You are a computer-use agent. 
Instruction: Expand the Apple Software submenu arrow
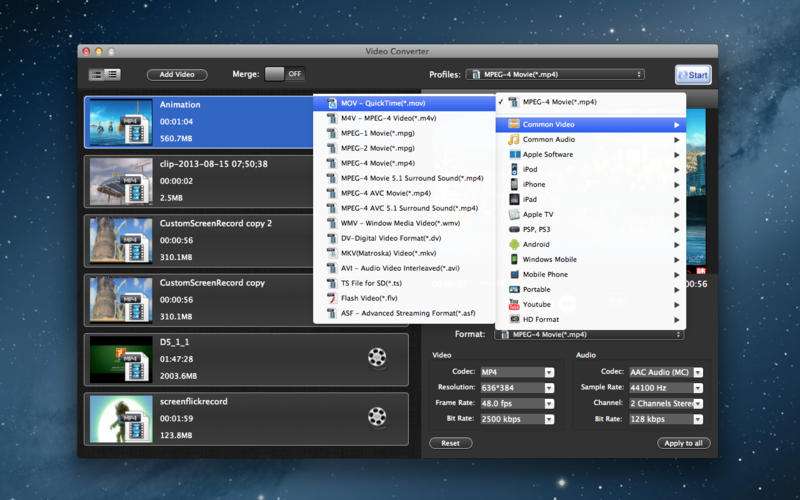click(x=677, y=155)
